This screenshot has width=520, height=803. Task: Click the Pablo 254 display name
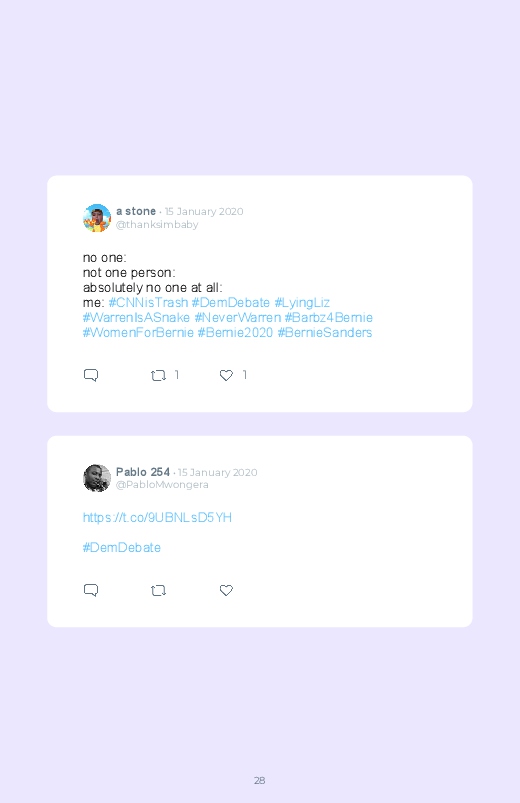click(x=143, y=472)
